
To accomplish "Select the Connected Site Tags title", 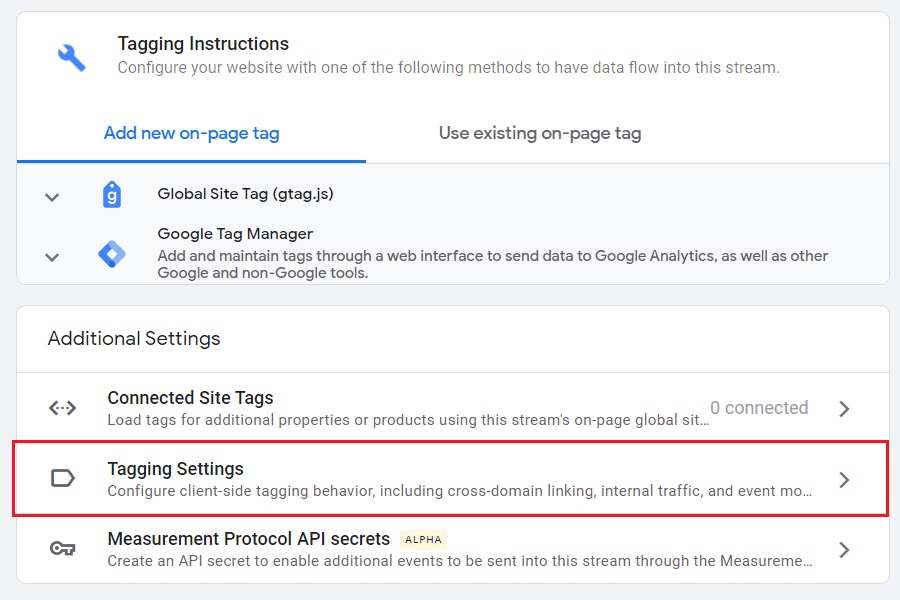I will tap(191, 398).
